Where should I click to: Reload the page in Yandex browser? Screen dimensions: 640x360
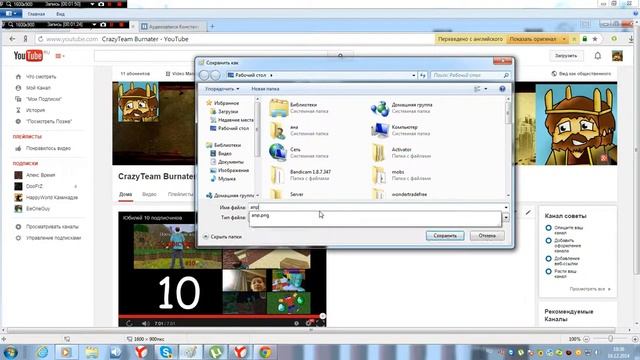(40, 39)
